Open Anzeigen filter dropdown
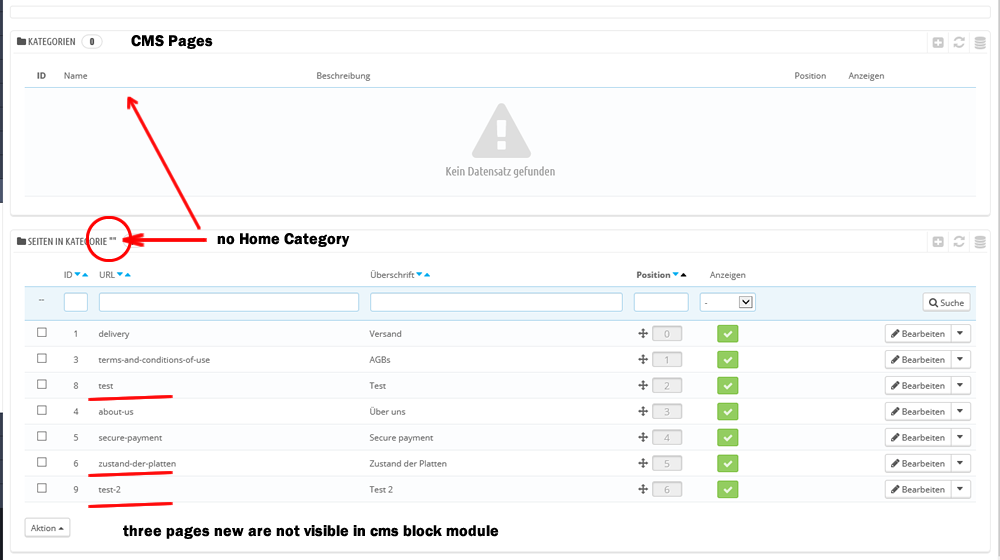1000x560 pixels. point(728,302)
